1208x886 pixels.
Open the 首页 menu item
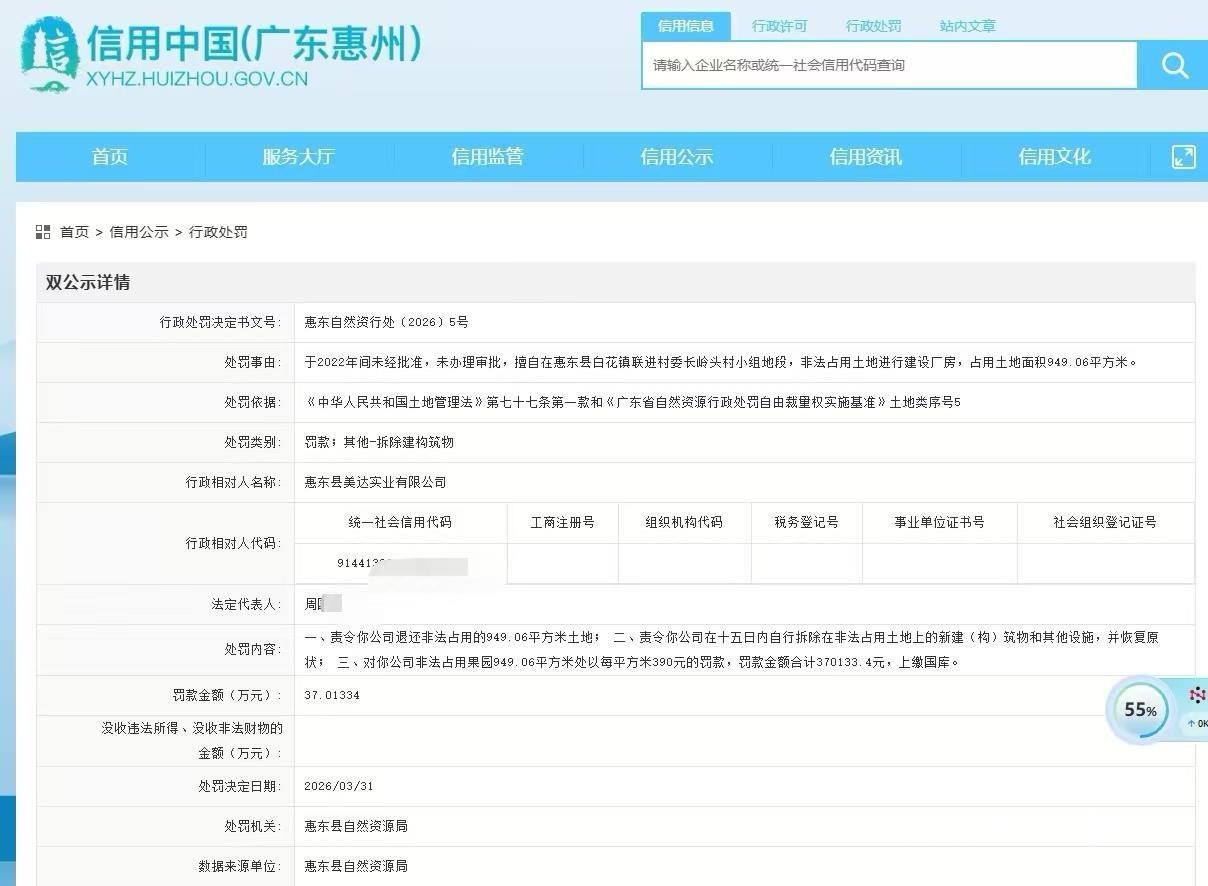click(x=109, y=157)
